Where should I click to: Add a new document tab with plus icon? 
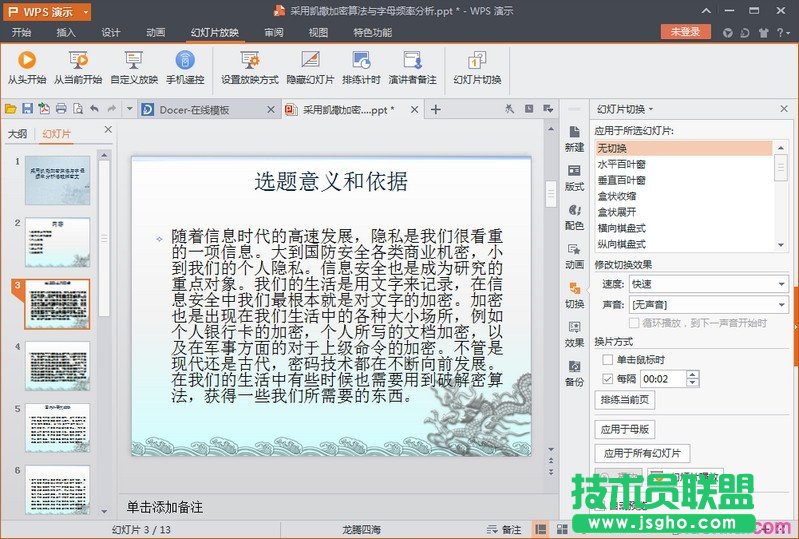[x=436, y=109]
